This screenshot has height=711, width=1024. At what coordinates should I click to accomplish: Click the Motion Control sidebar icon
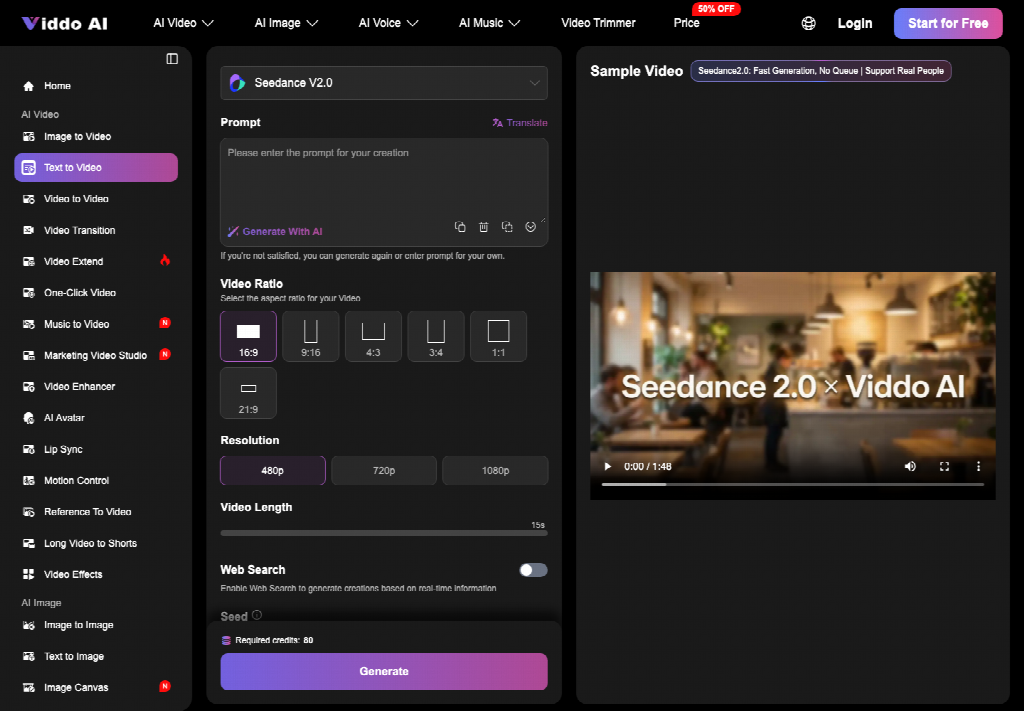[29, 481]
